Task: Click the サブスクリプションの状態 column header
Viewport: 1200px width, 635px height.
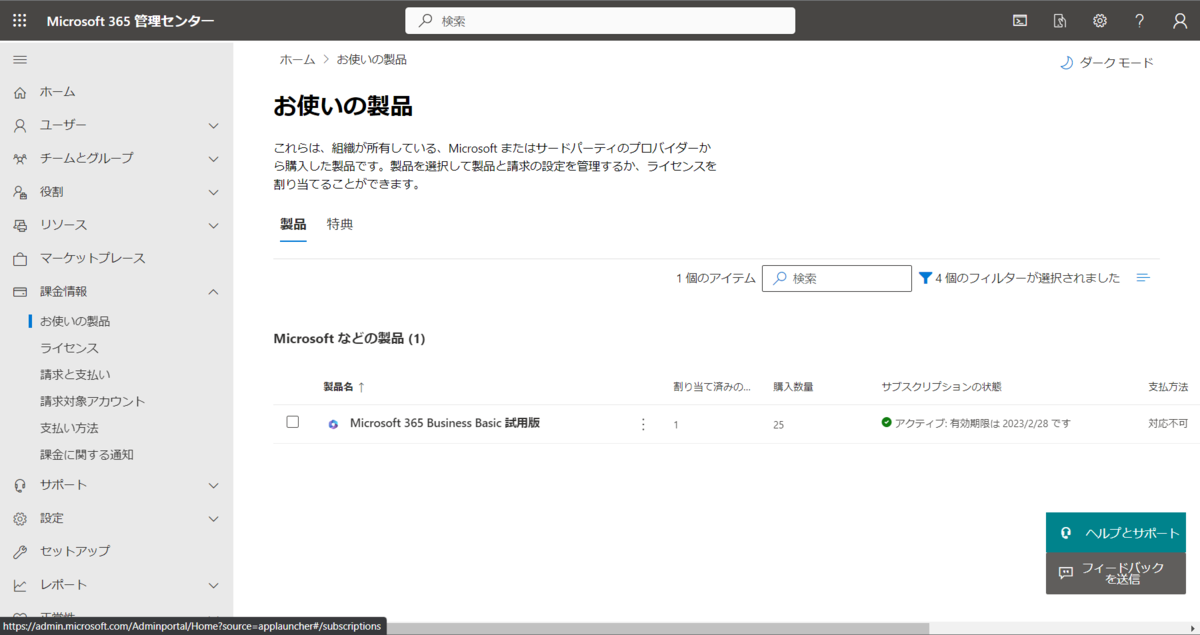Action: click(941, 387)
